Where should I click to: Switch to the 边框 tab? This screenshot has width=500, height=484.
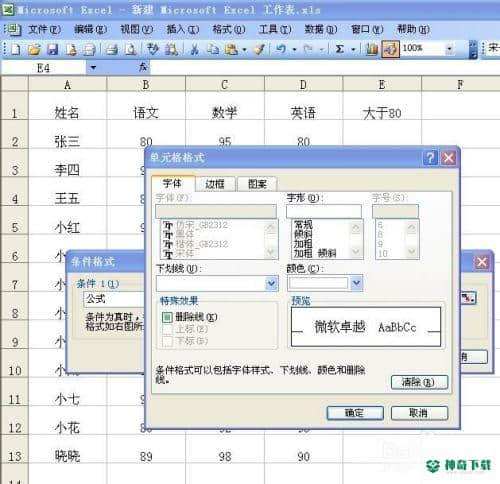(215, 184)
